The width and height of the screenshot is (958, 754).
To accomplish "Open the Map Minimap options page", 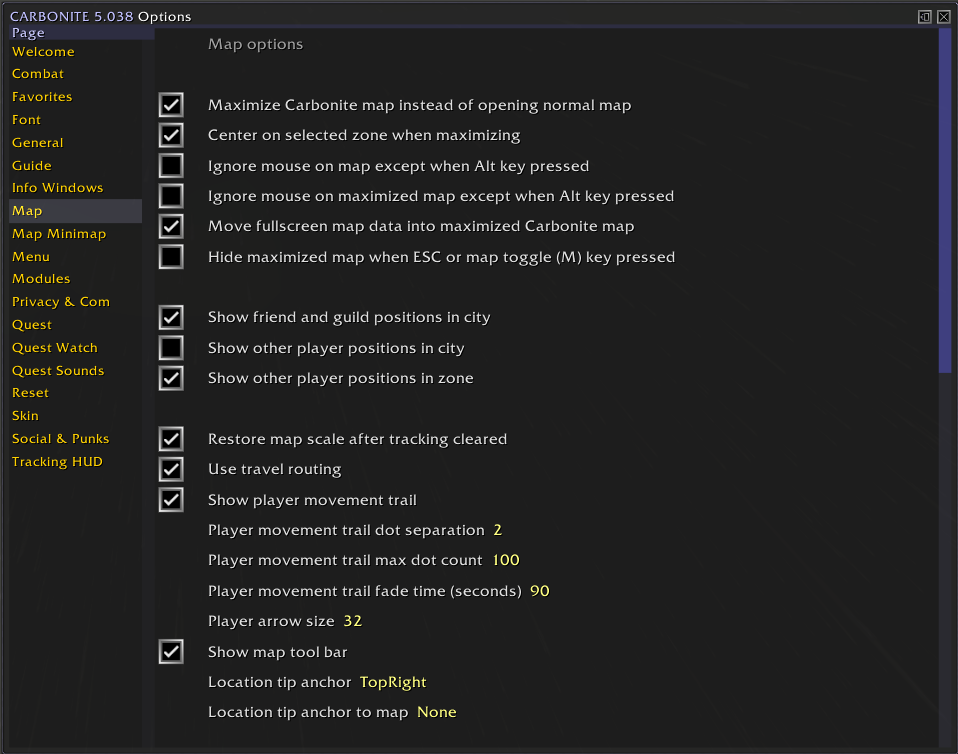I will coord(59,234).
